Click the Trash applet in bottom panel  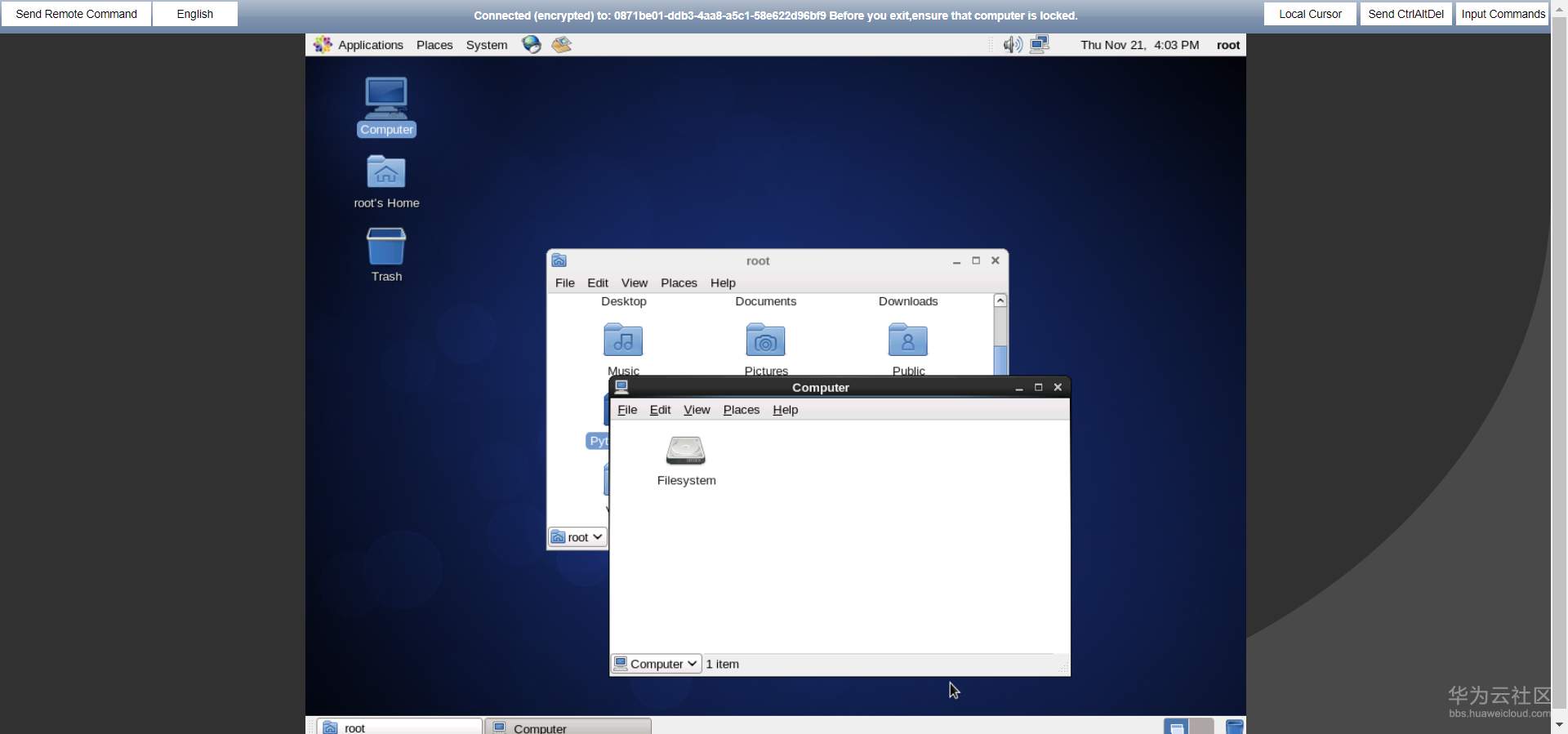(1235, 727)
